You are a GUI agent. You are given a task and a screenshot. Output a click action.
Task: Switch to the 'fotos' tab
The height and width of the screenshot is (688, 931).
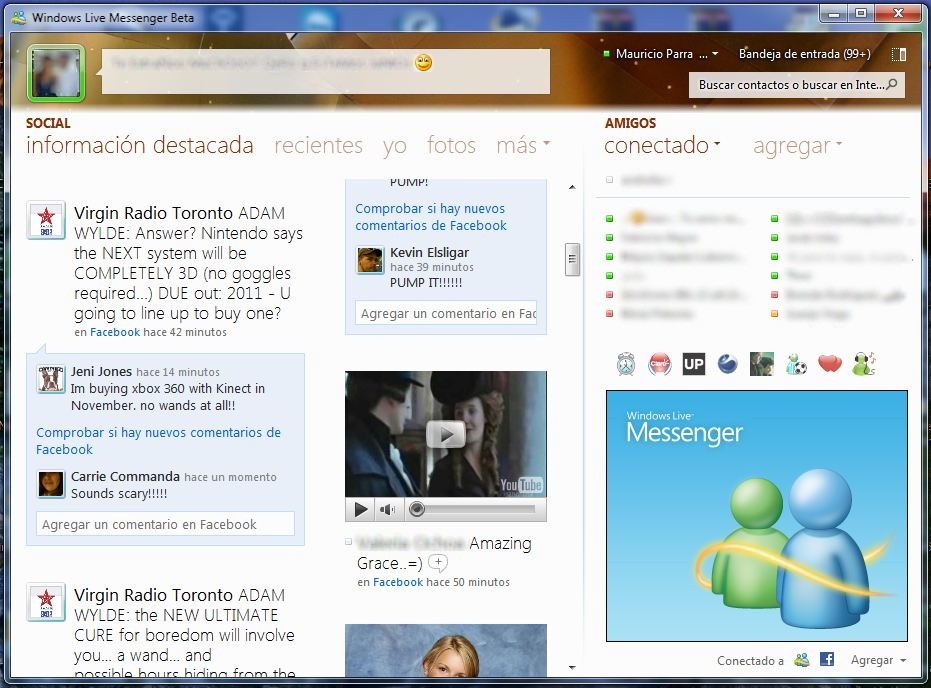451,146
